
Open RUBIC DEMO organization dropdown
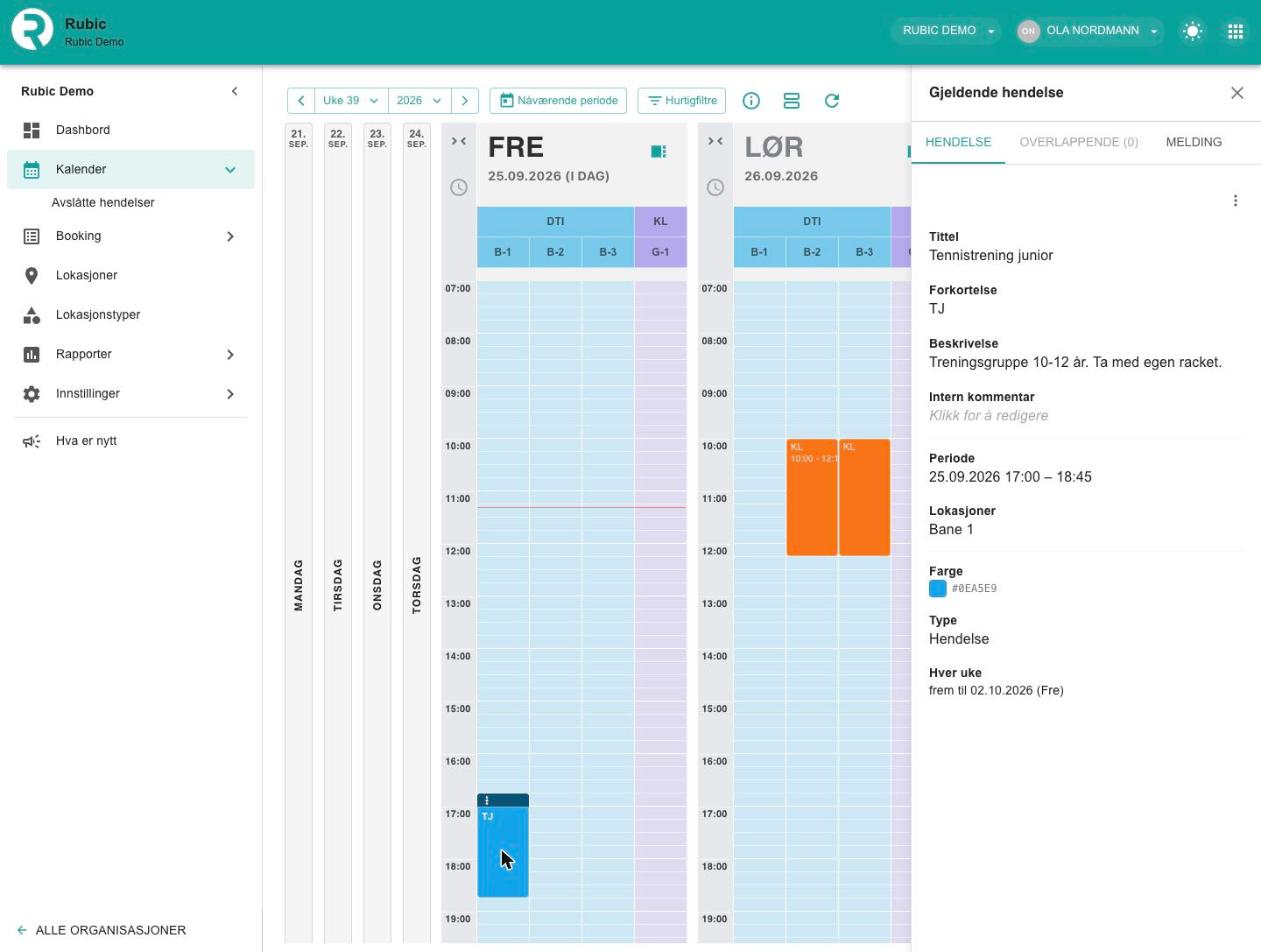click(947, 31)
